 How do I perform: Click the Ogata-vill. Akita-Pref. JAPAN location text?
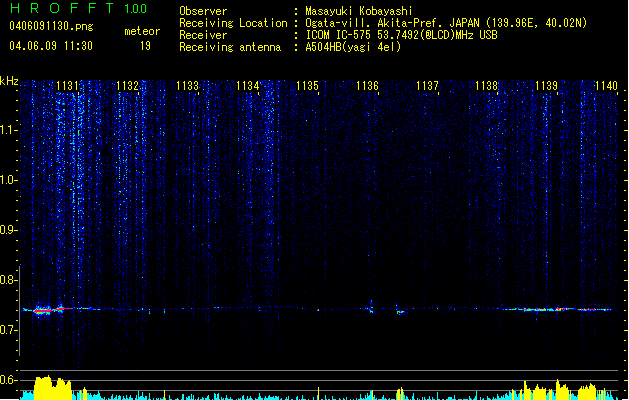[446, 23]
